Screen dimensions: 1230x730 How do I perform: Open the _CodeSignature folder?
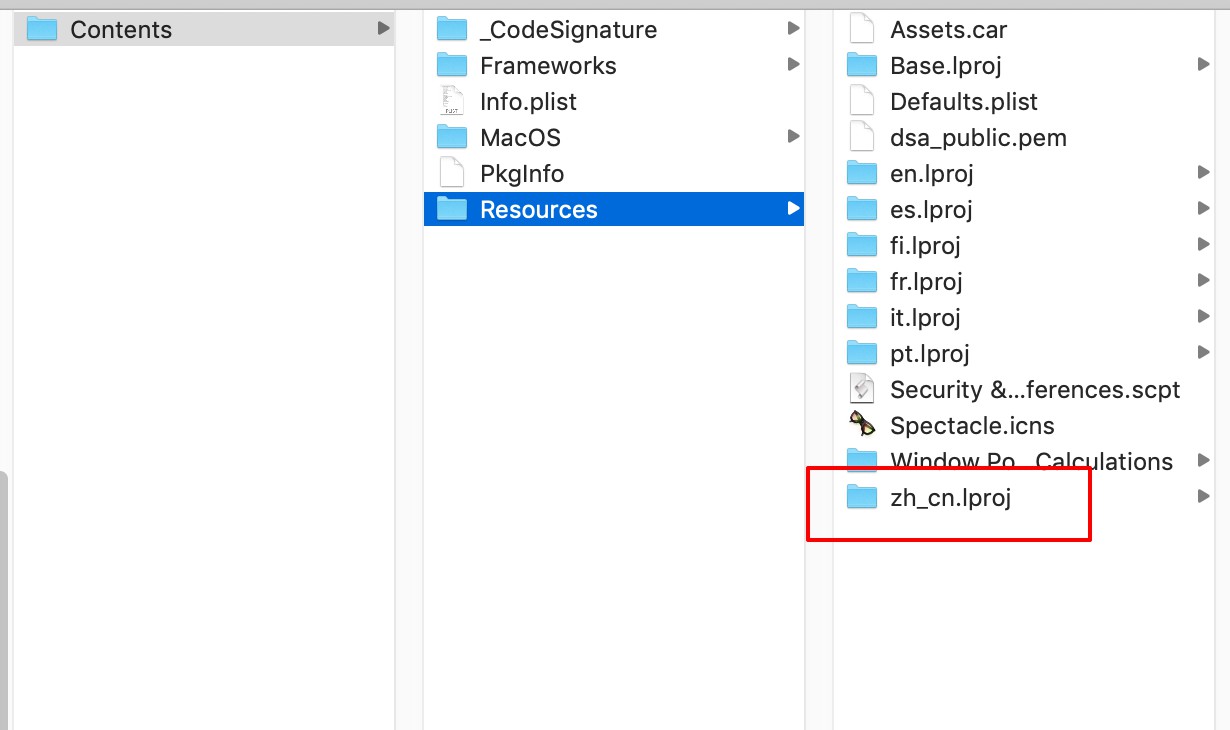(x=568, y=29)
